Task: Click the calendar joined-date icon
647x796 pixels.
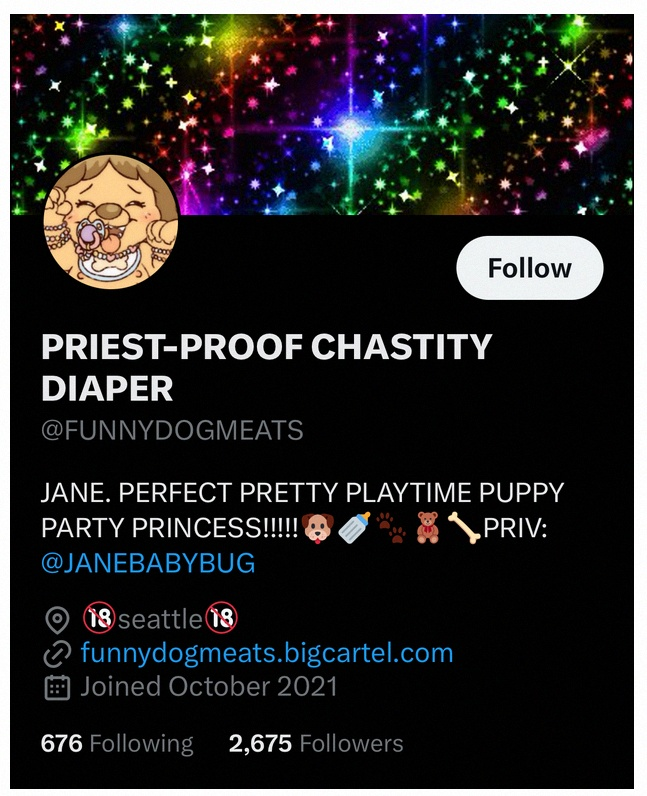Action: click(57, 687)
